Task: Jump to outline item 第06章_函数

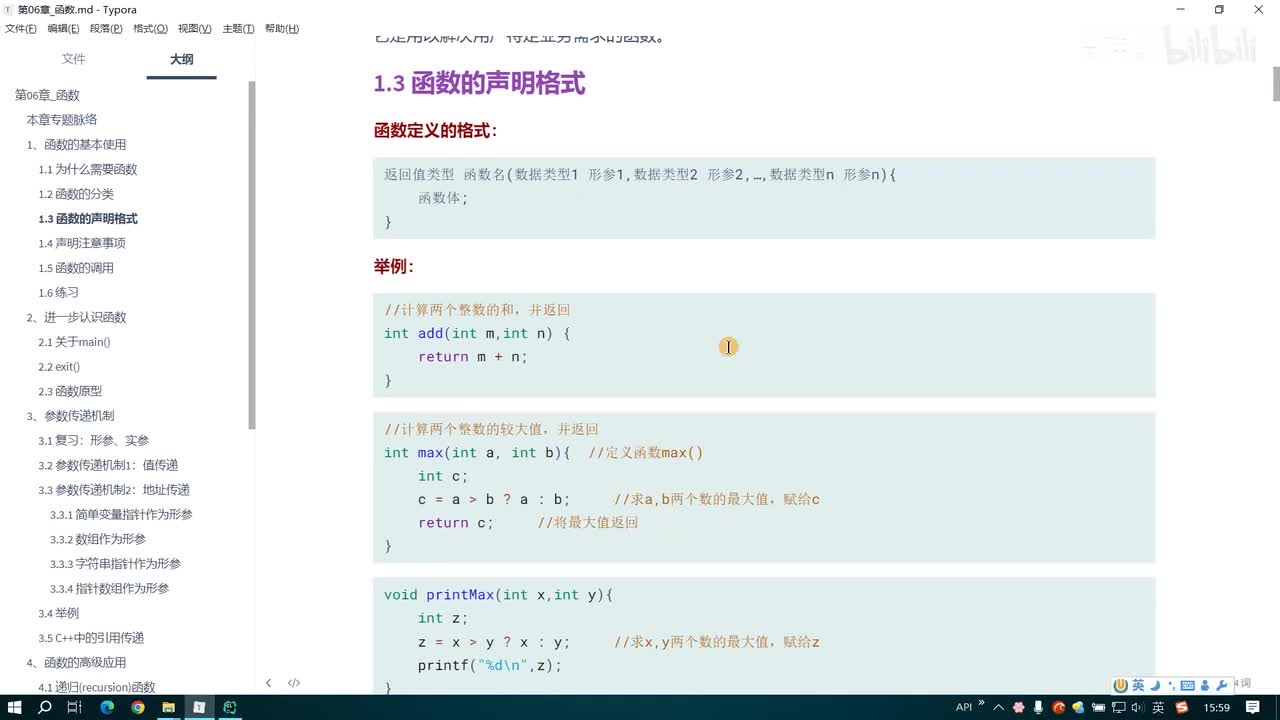Action: point(47,95)
